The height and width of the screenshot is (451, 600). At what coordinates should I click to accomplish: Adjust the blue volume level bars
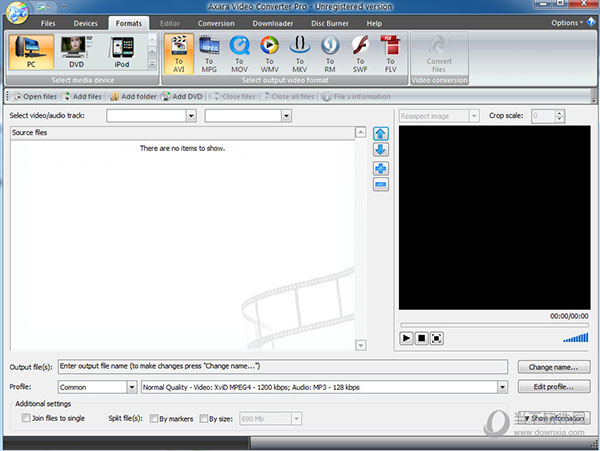pyautogui.click(x=576, y=337)
